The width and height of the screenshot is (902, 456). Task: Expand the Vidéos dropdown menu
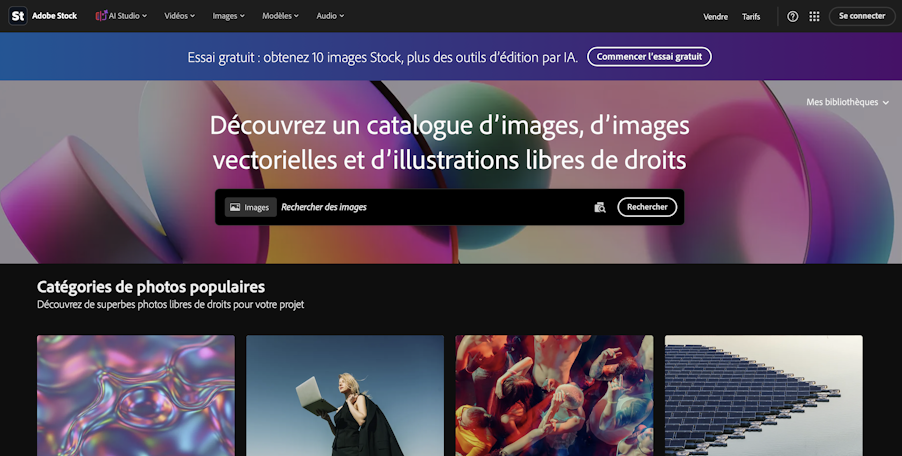(179, 16)
